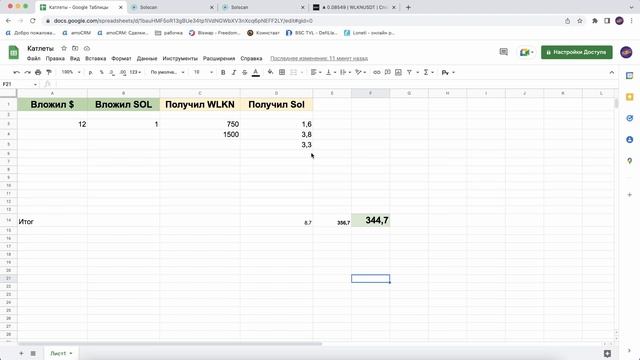This screenshot has height=360, width=640.
Task: Open the Расширения menu
Action: [x=219, y=58]
